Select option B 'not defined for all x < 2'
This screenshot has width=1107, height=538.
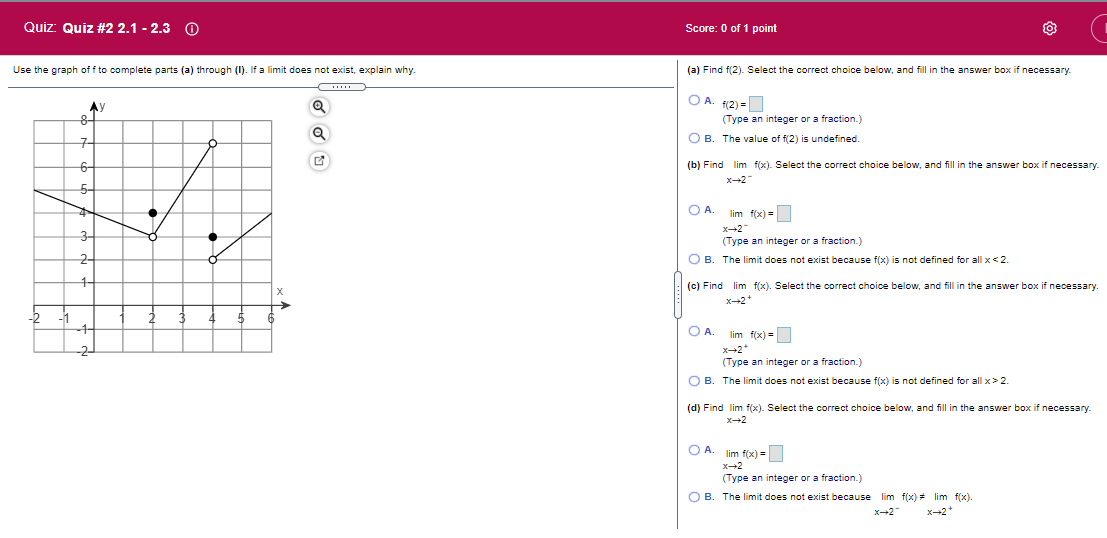[x=695, y=259]
